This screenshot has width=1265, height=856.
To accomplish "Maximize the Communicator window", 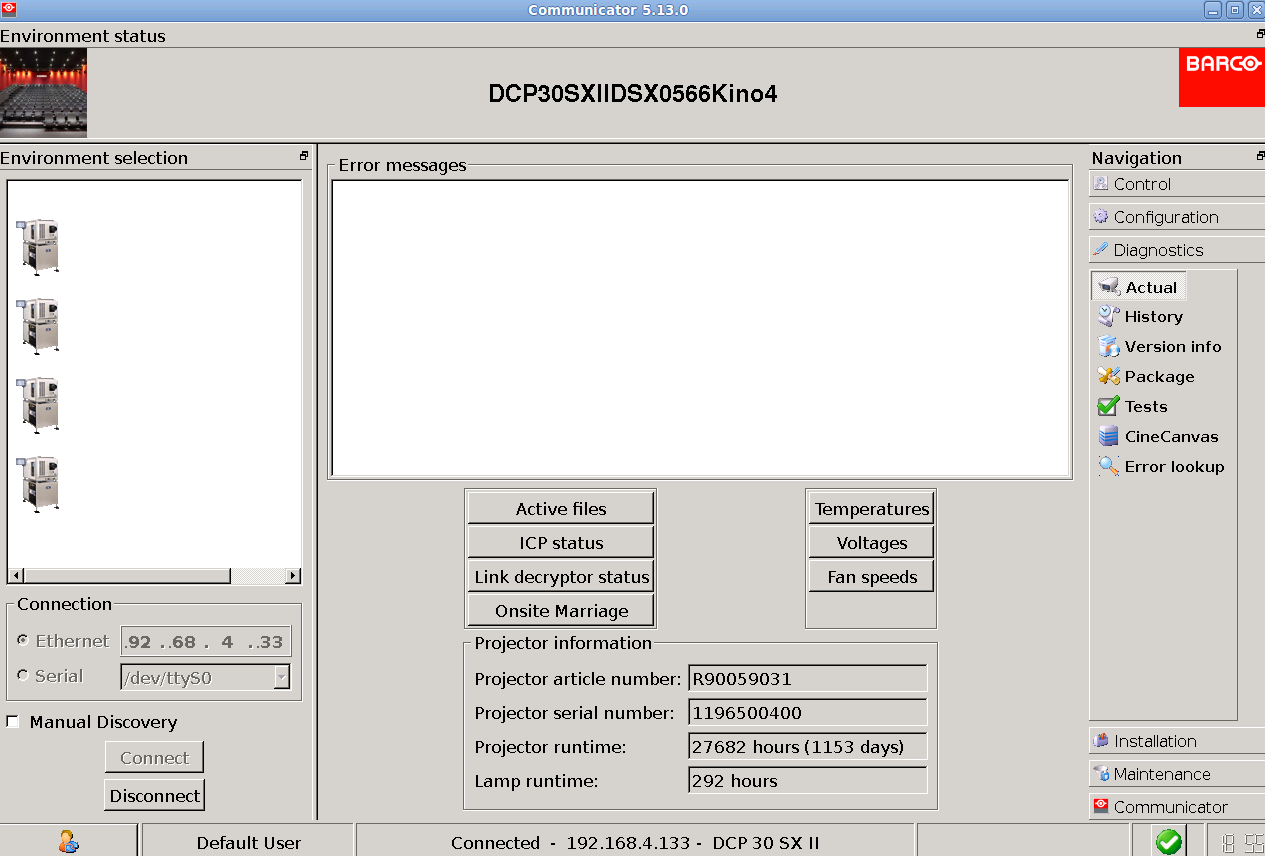I will (1234, 9).
